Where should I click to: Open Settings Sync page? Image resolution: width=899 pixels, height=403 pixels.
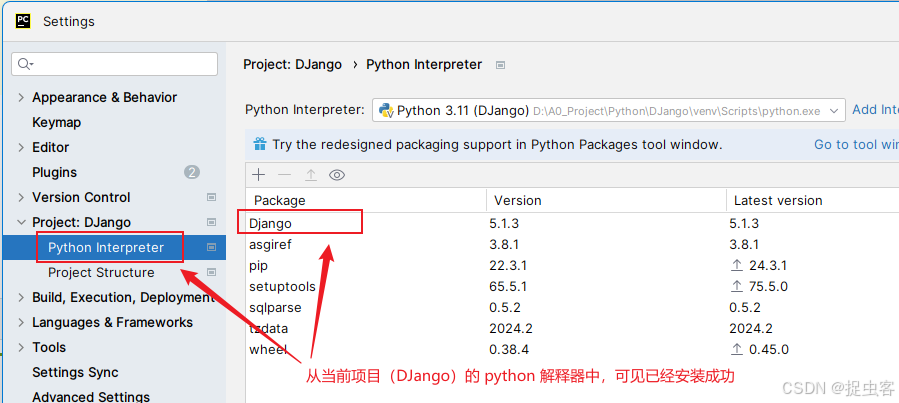point(75,372)
